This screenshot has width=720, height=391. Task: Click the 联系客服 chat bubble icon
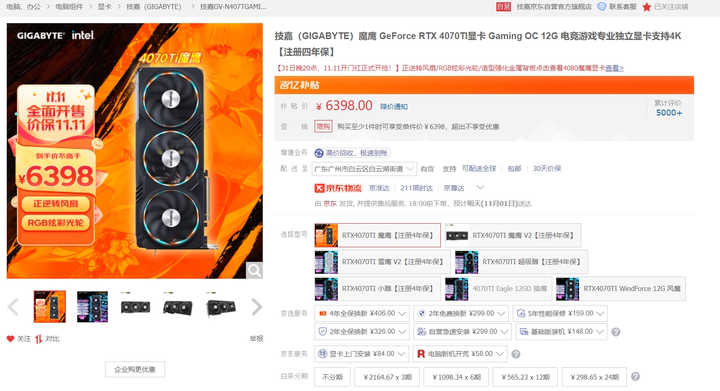(602, 6)
